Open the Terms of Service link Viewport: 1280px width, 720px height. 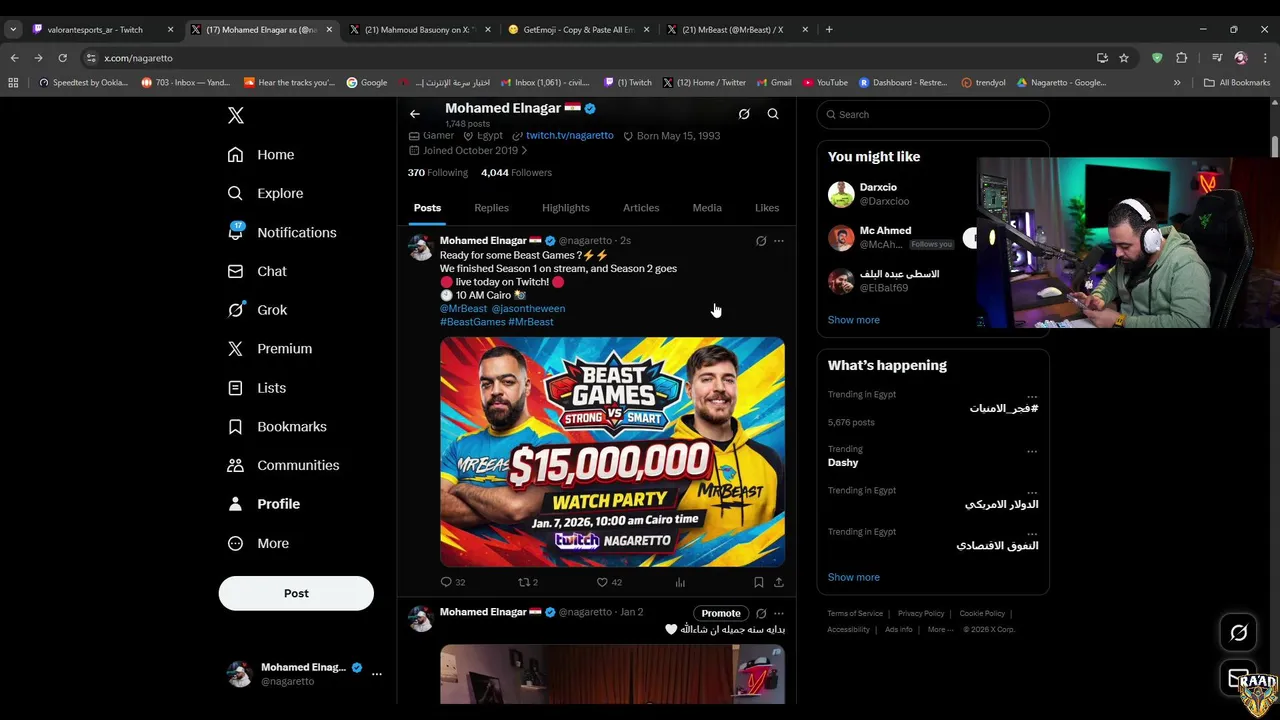point(855,613)
